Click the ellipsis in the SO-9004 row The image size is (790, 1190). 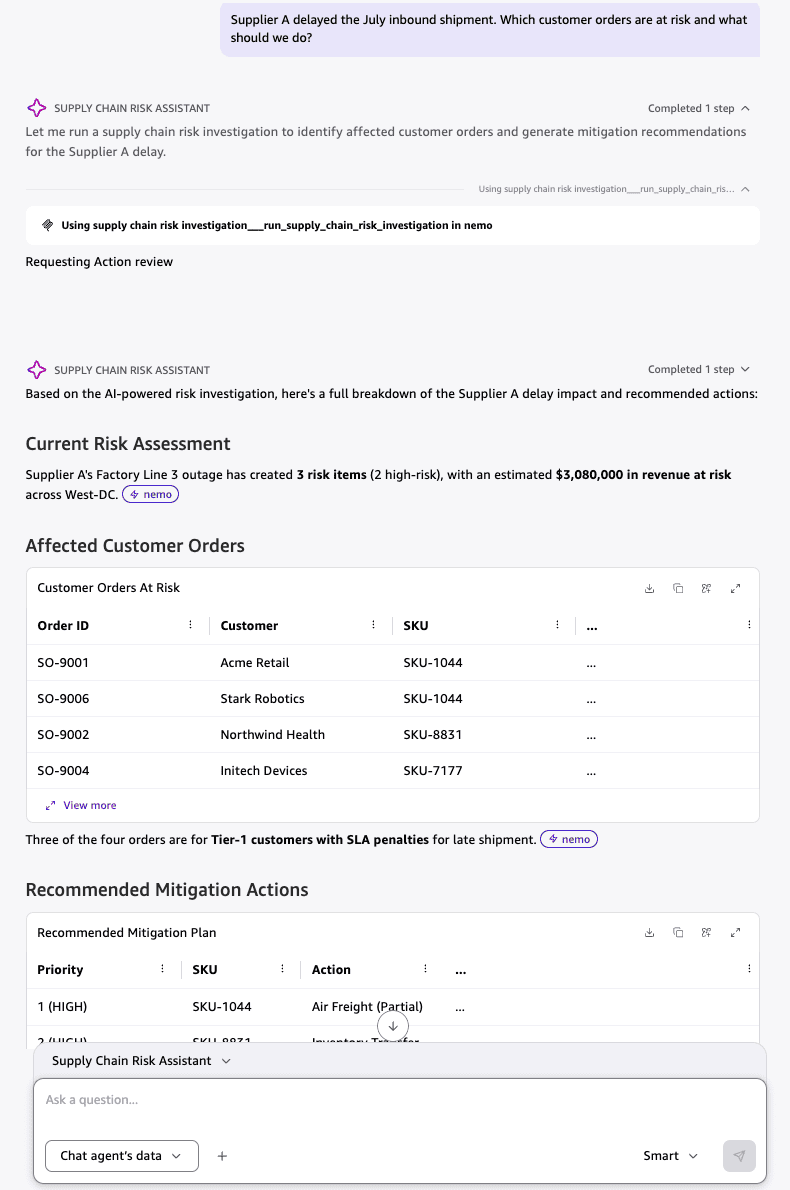591,772
